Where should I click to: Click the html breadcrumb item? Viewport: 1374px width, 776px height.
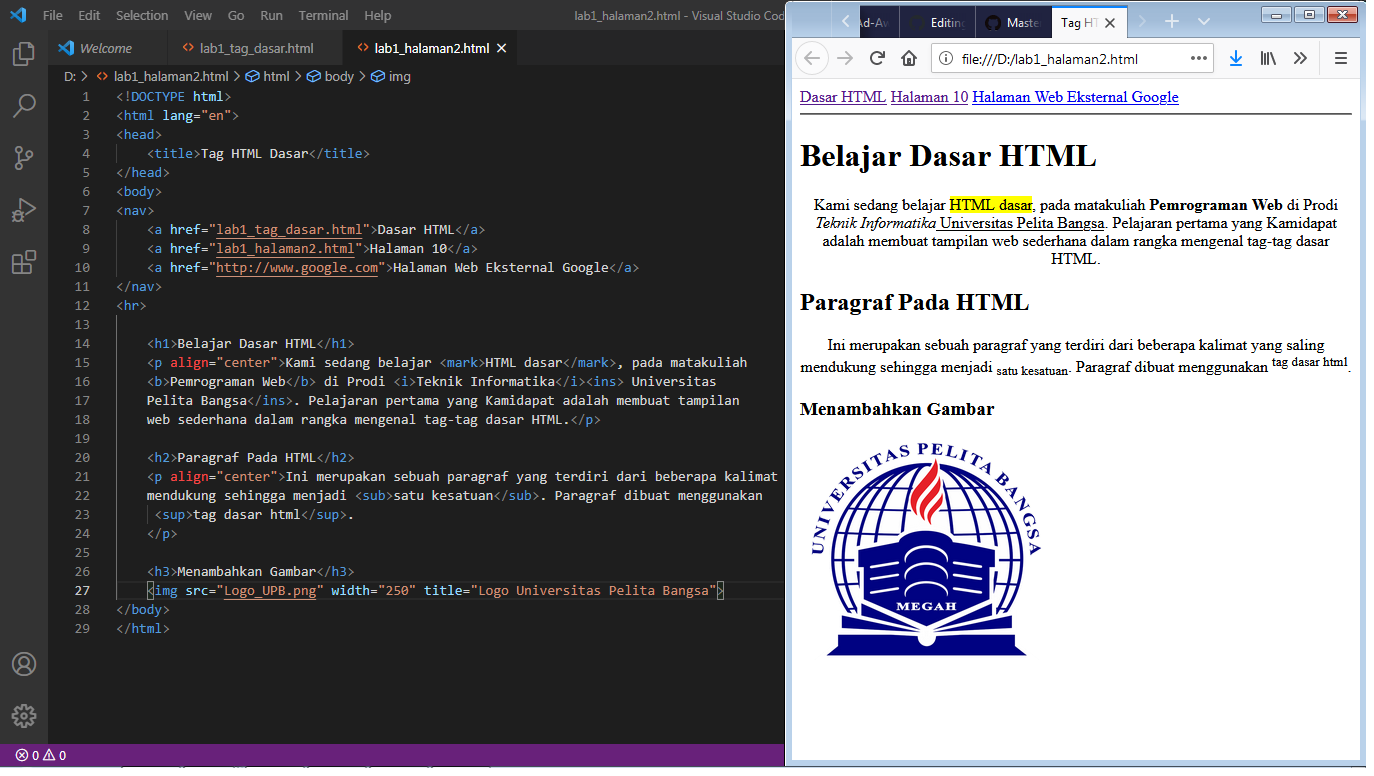[x=267, y=76]
